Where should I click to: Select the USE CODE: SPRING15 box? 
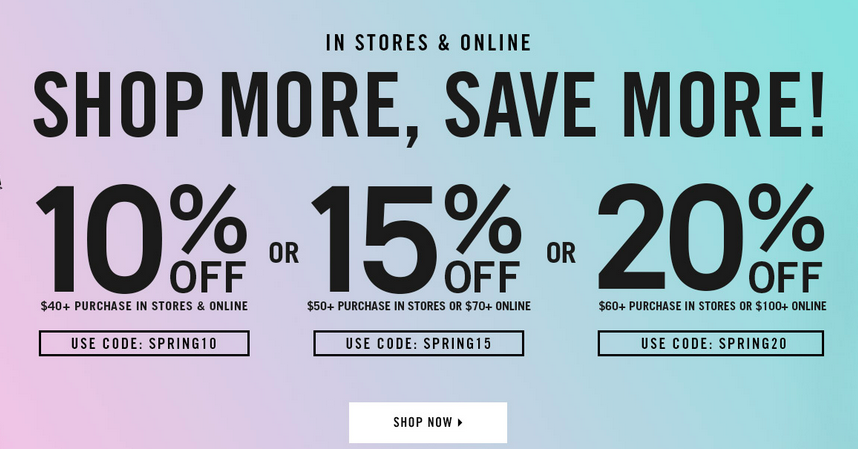point(419,344)
